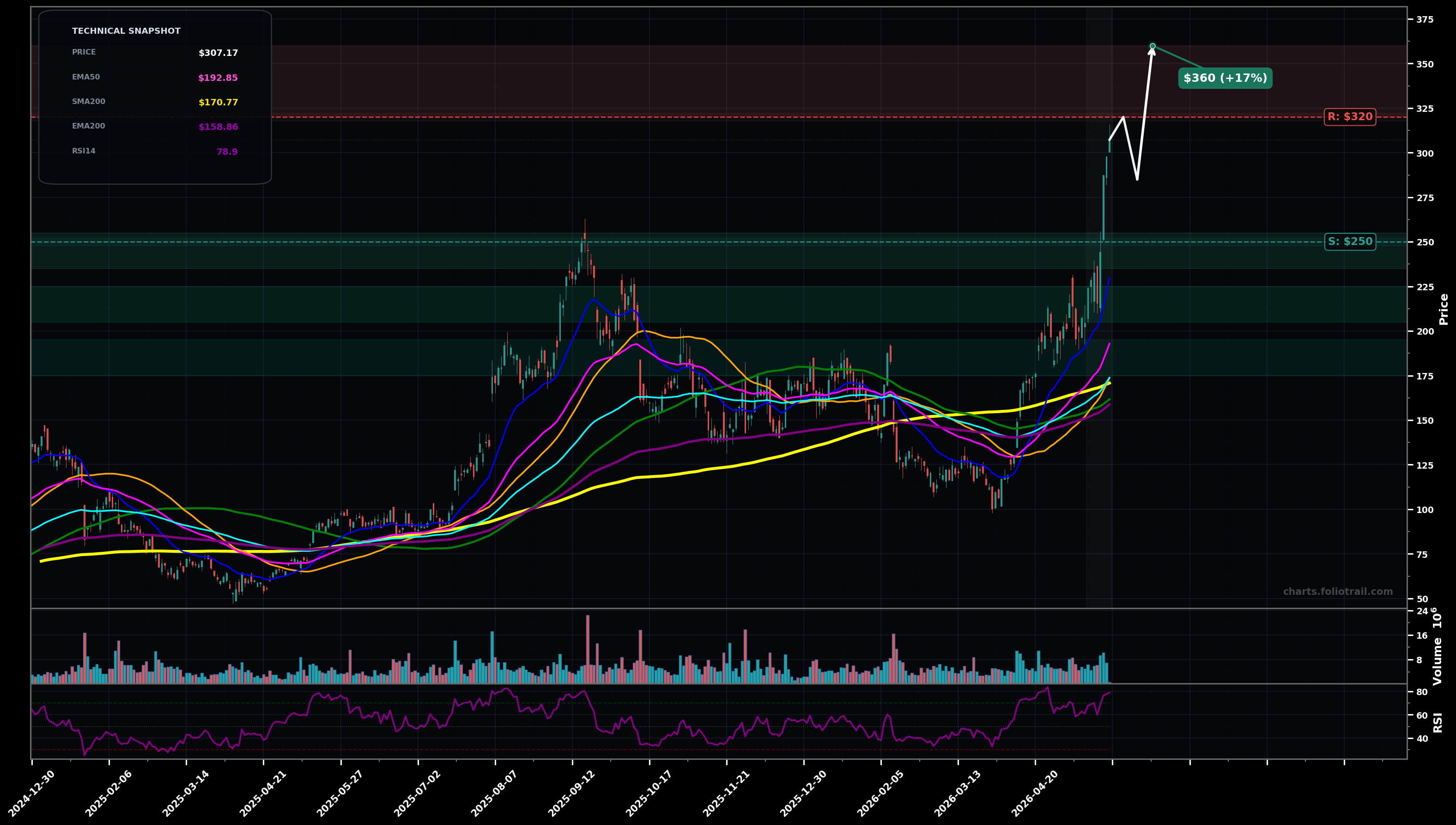Screen dimensions: 1456x825
Task: Click the RSI axis title
Action: pos(1438,722)
